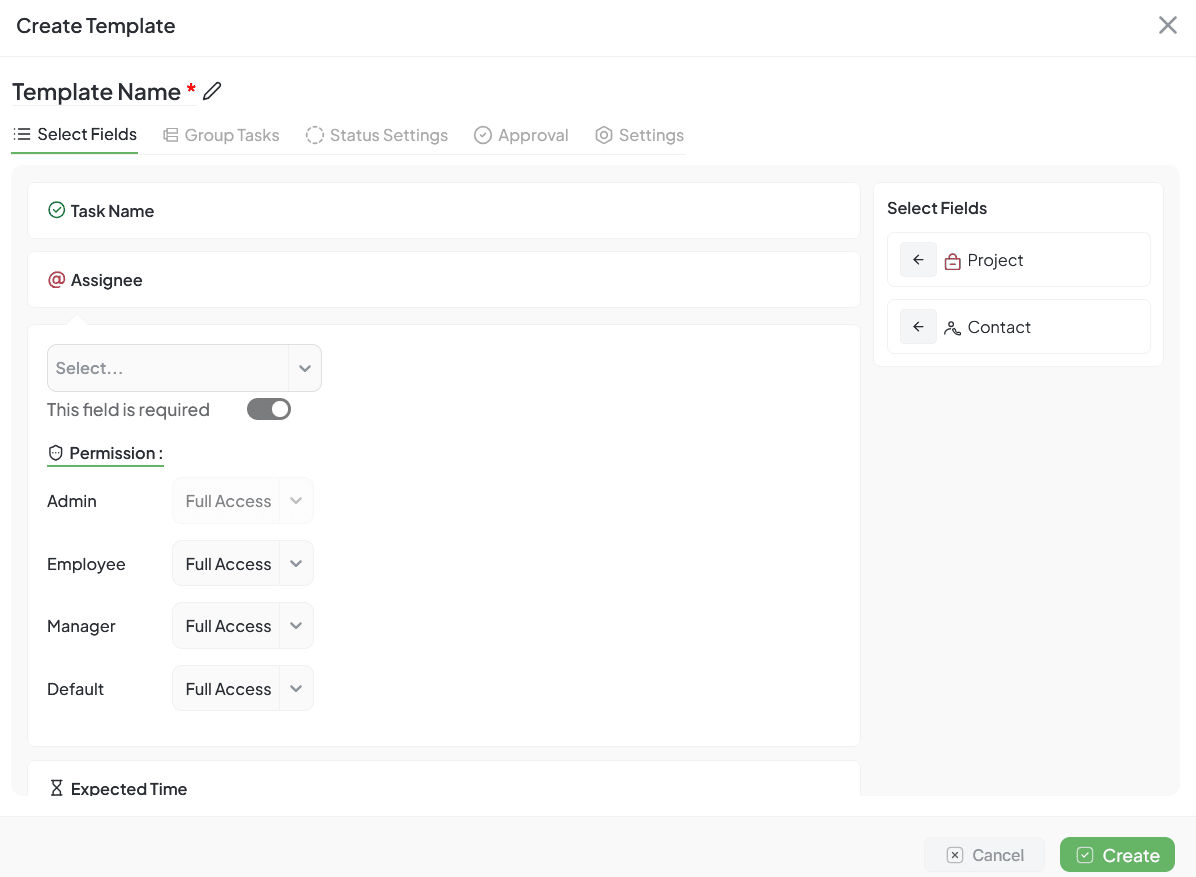Switch to the Group Tasks tab
Image resolution: width=1196 pixels, height=877 pixels.
point(221,135)
